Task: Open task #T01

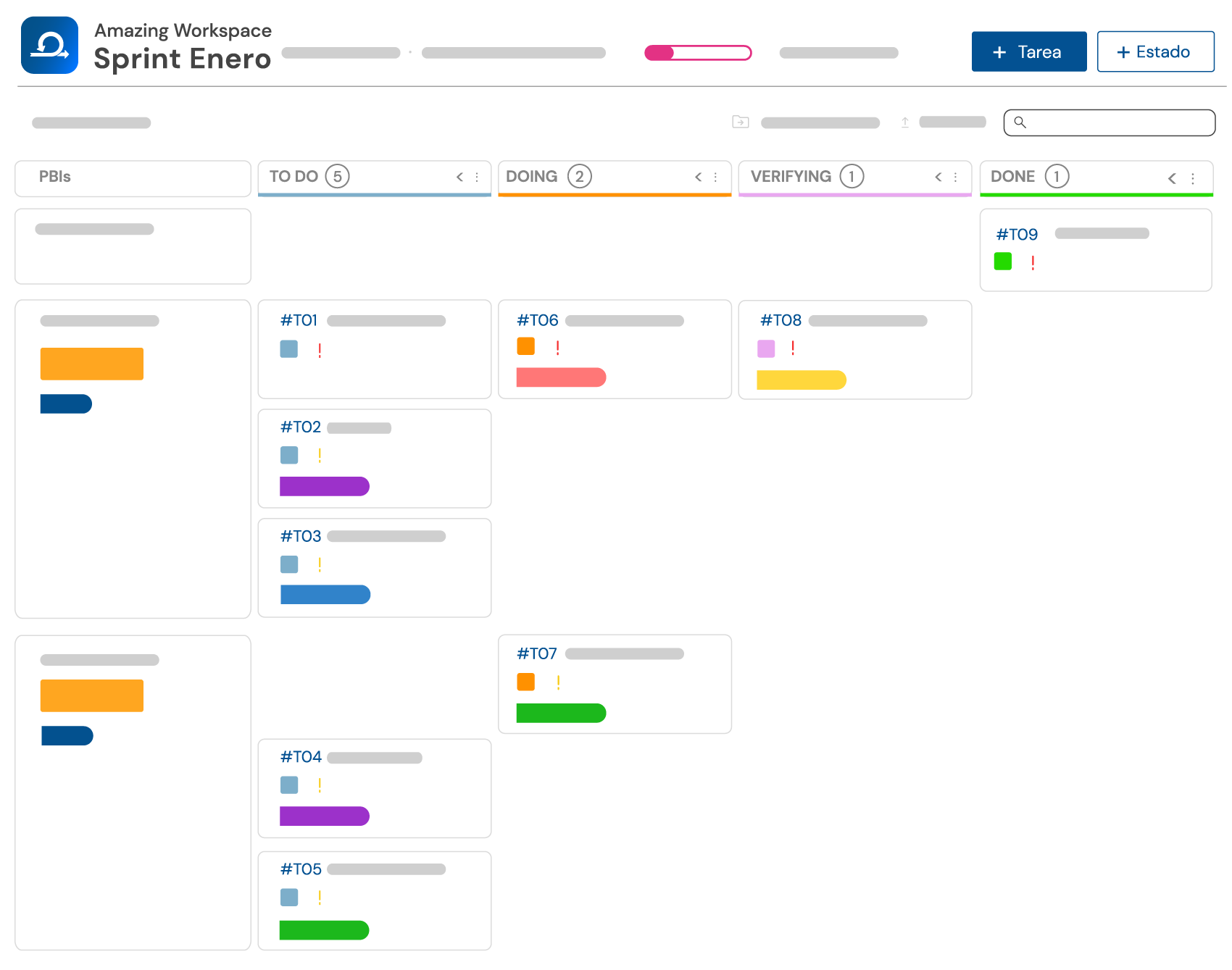Action: (375, 349)
